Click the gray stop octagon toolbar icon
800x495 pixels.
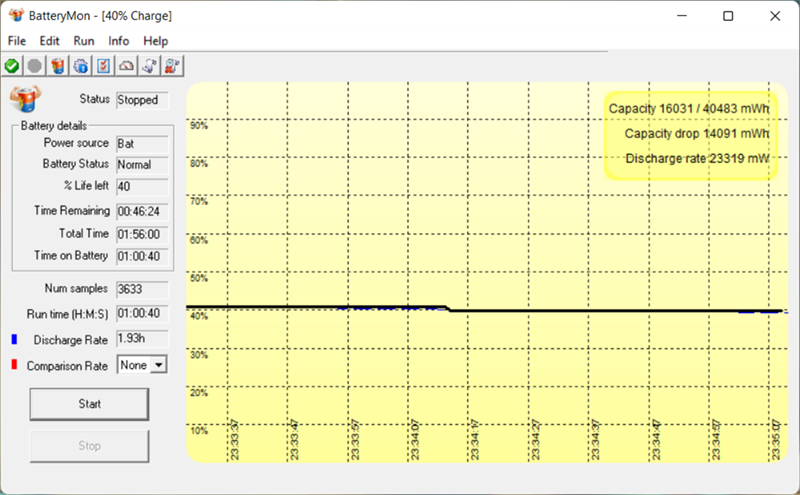tap(35, 66)
